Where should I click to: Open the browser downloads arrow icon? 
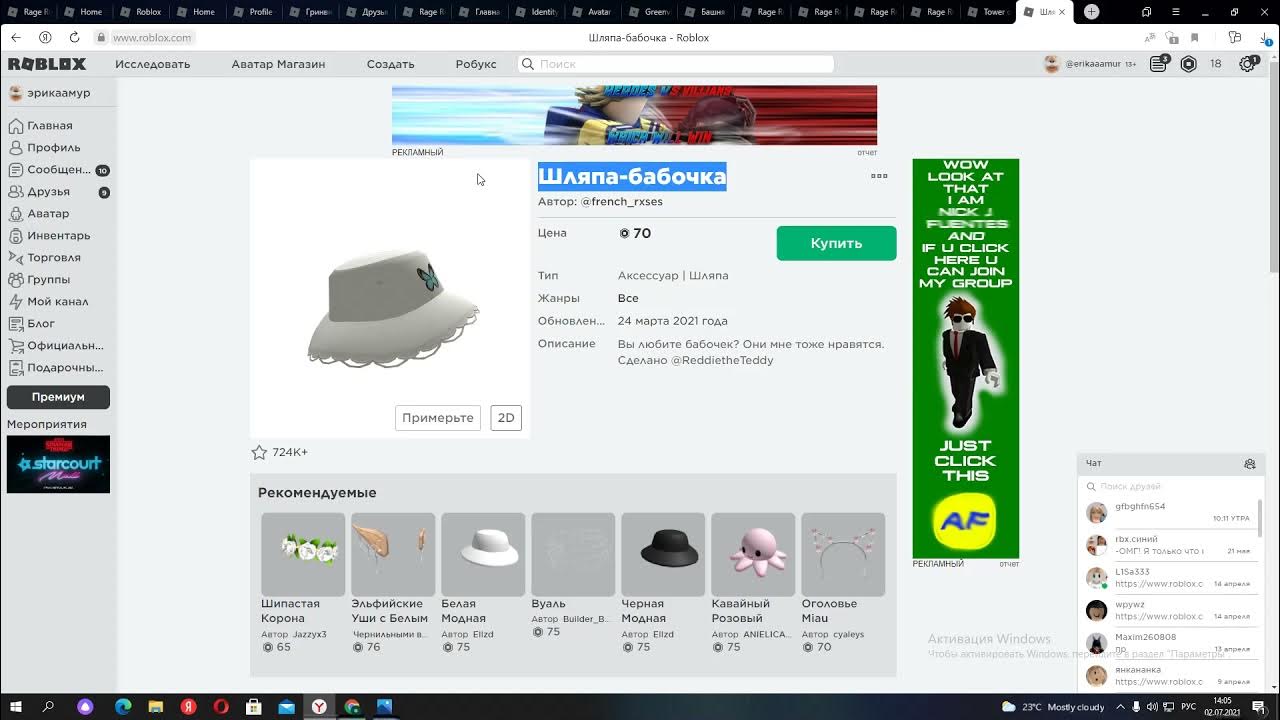click(1265, 37)
